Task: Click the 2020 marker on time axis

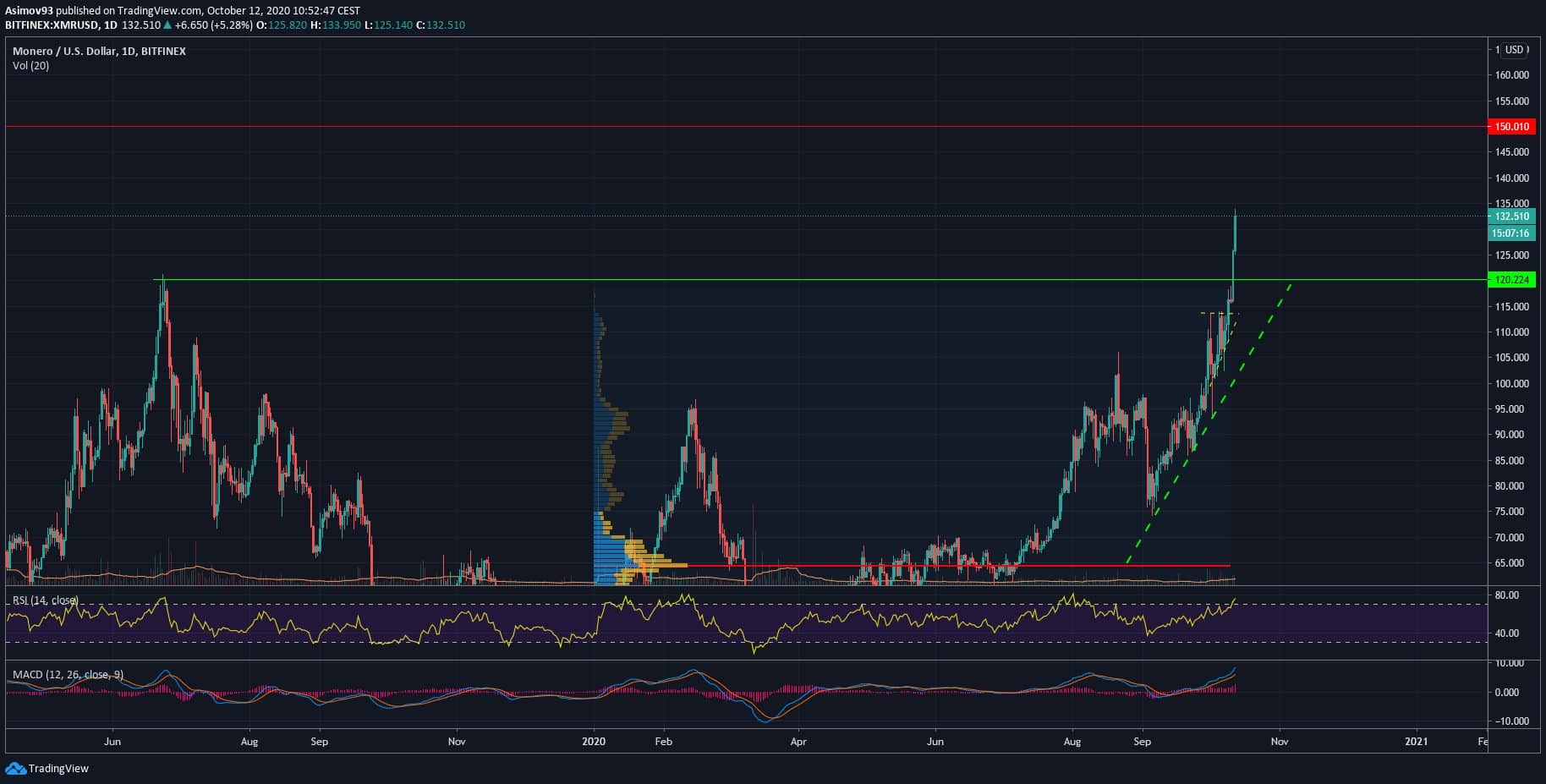Action: tap(594, 742)
